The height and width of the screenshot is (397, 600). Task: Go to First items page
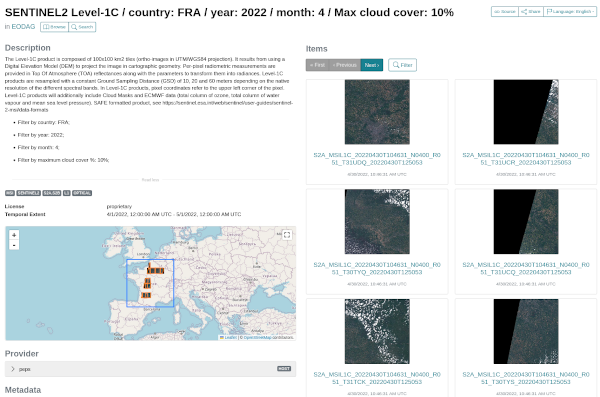coord(318,65)
